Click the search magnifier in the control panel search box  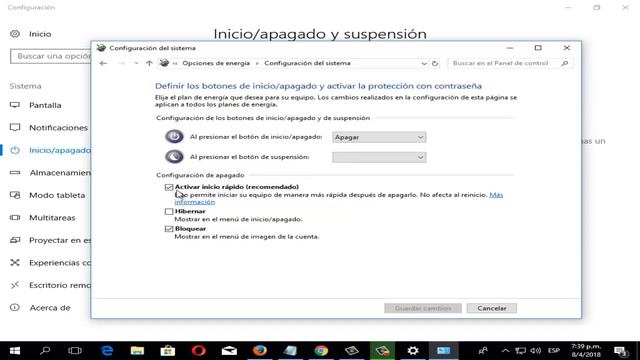(x=565, y=63)
